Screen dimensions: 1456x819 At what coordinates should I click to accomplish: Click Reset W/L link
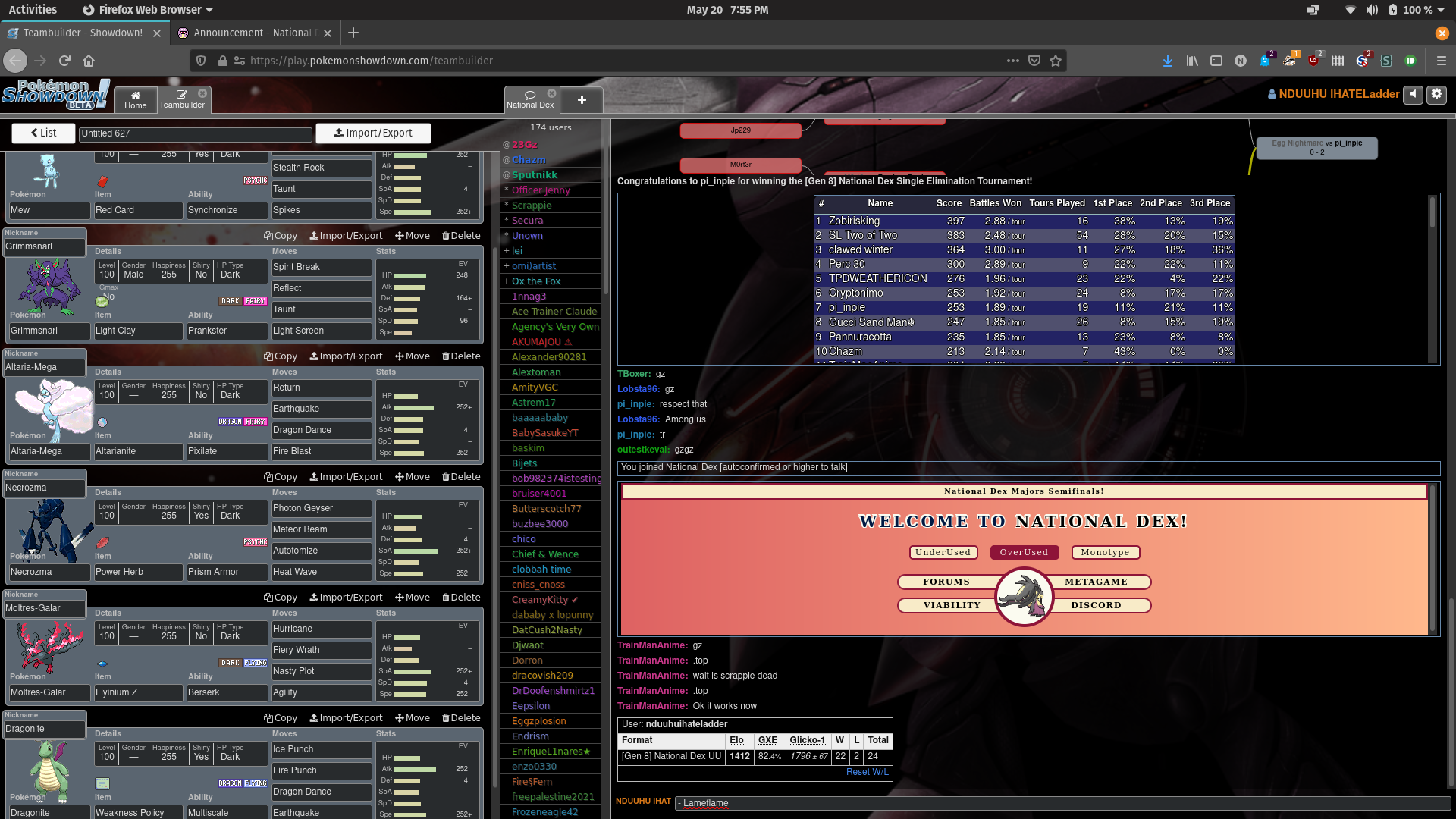click(x=867, y=772)
